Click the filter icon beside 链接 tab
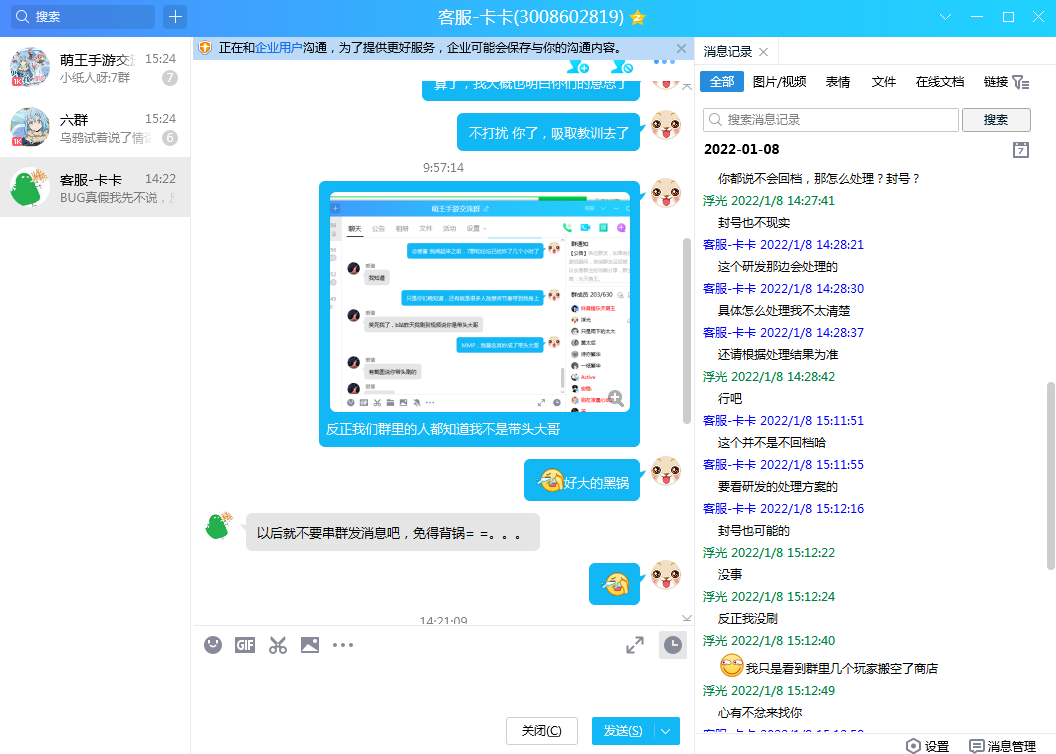1056x754 pixels. tap(1020, 82)
